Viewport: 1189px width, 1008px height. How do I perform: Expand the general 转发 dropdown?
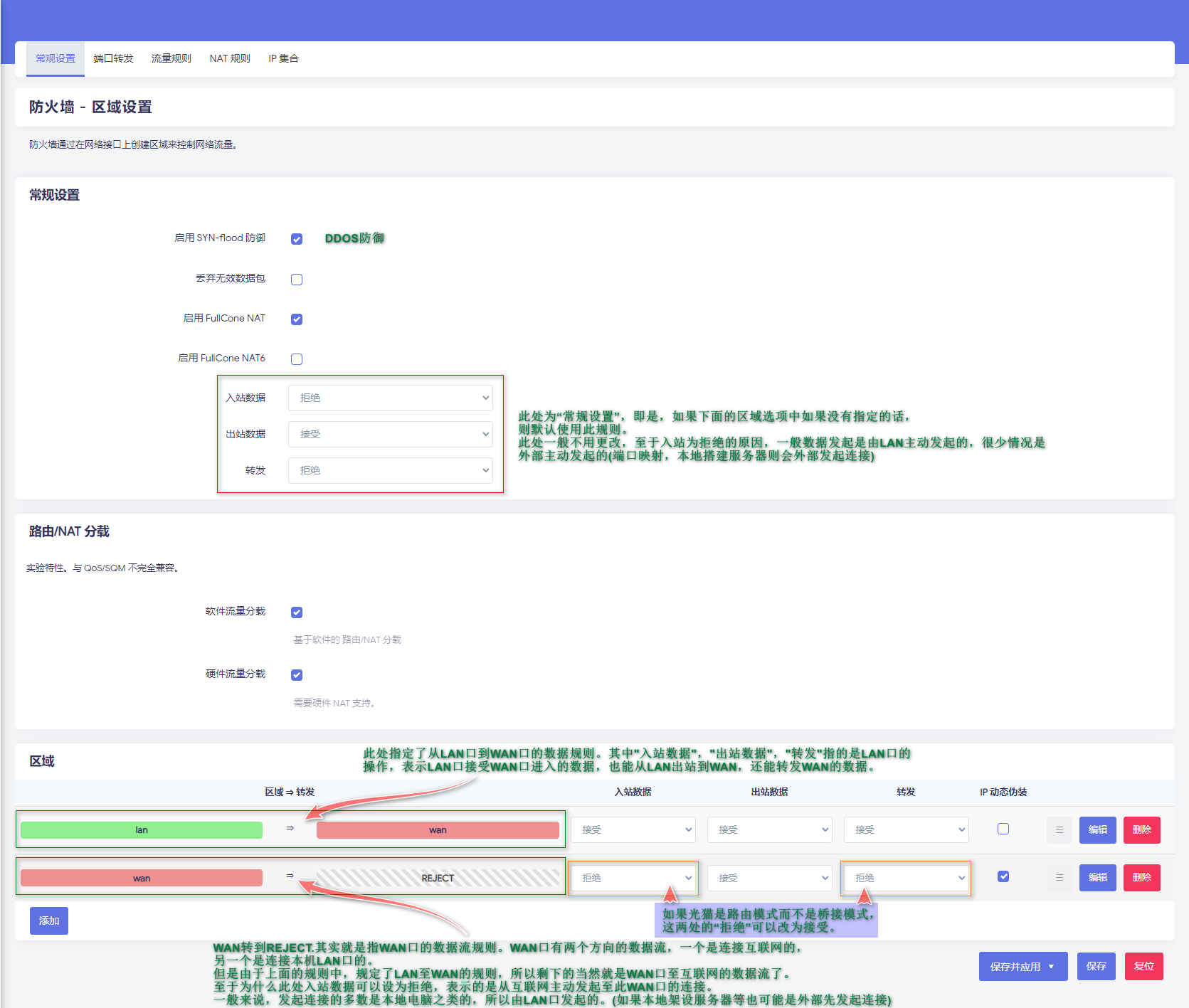coord(390,470)
